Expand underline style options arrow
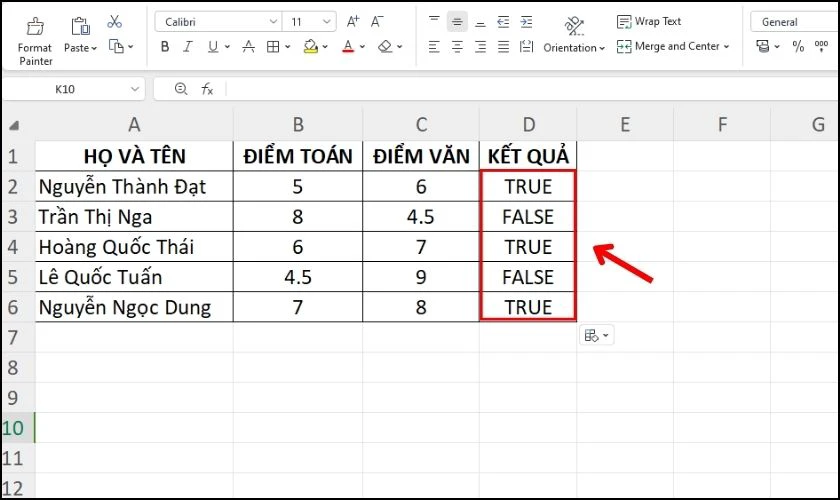 point(227,47)
